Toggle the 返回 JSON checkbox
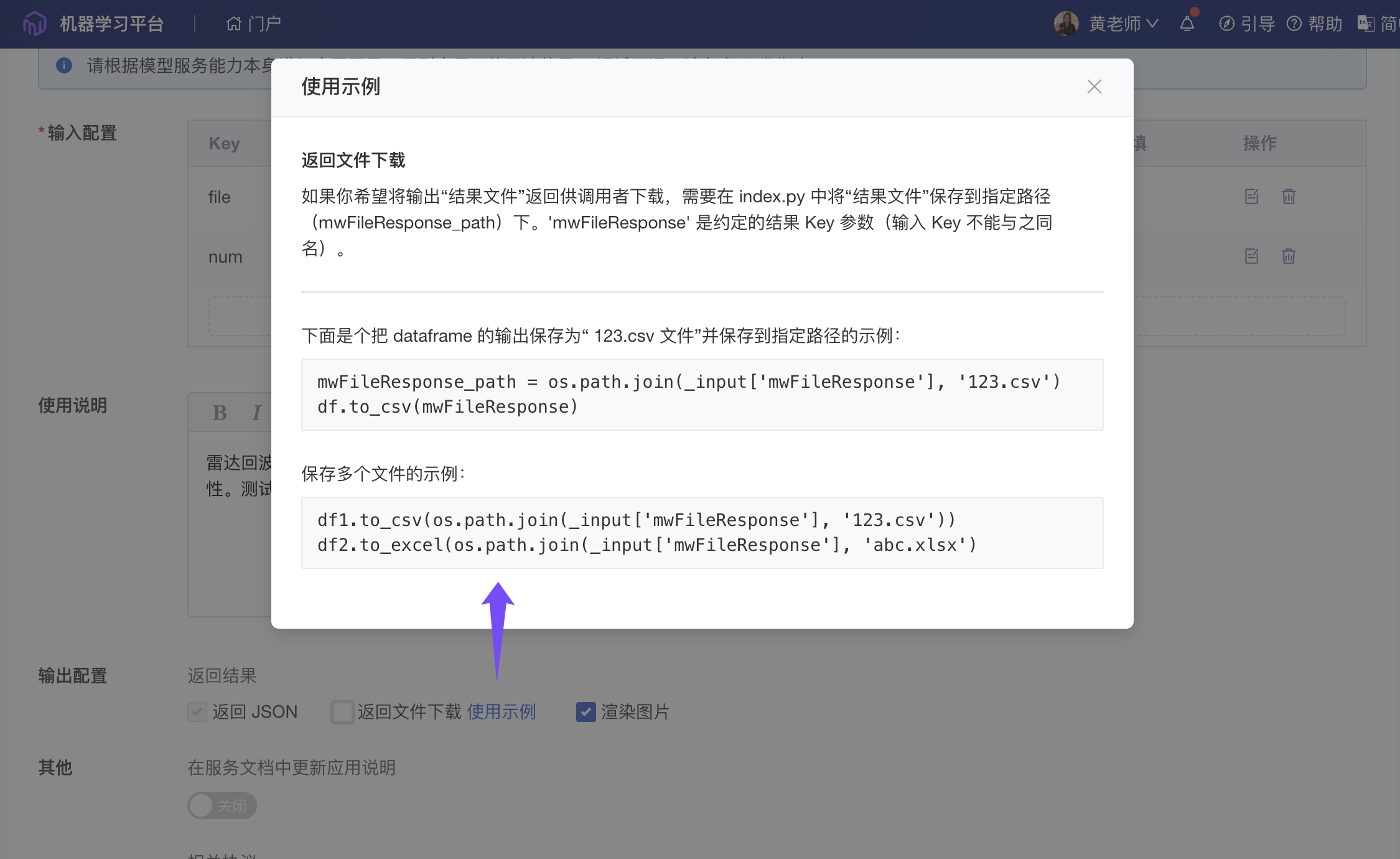Viewport: 1400px width, 859px height. click(x=197, y=711)
